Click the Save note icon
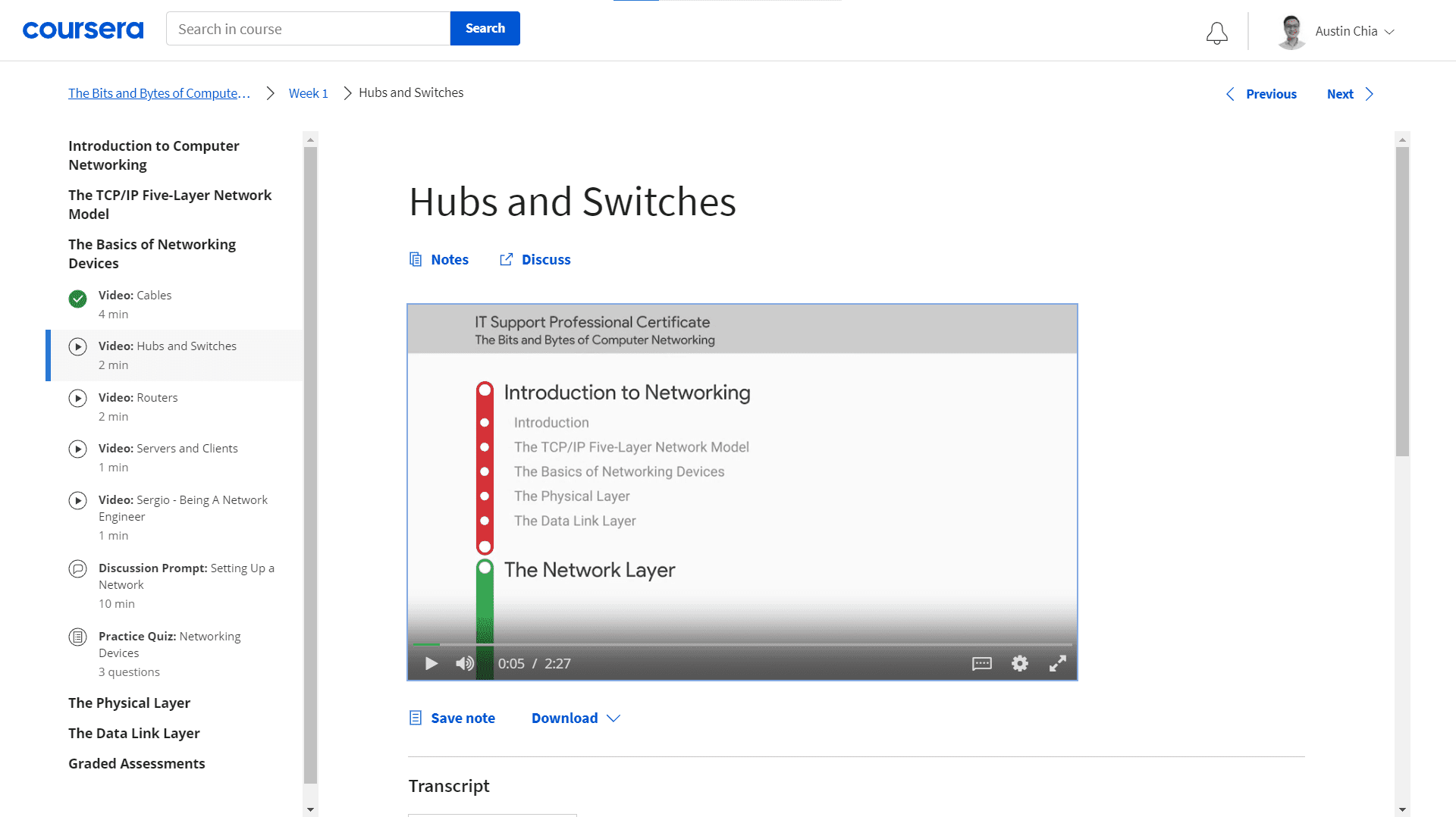1456x817 pixels. [415, 717]
